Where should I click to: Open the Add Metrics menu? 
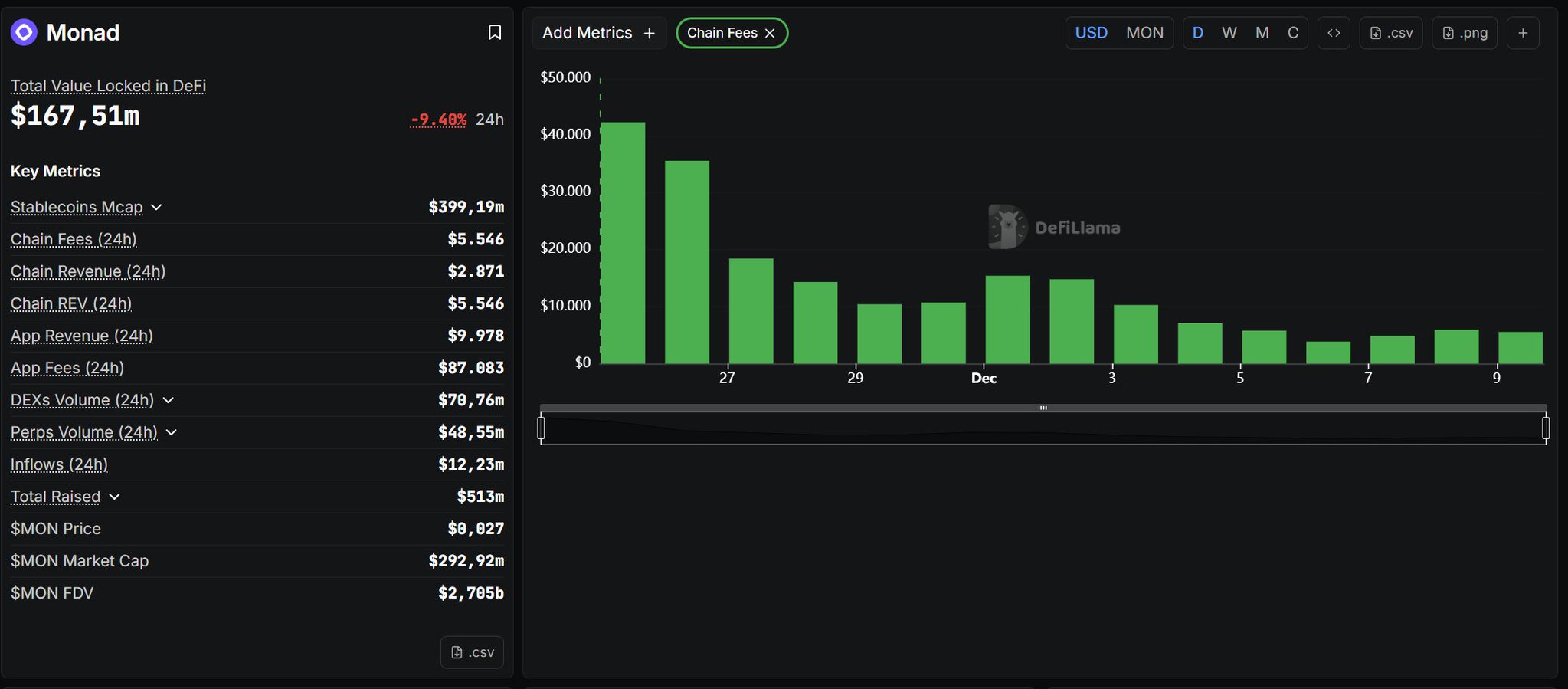click(x=598, y=33)
